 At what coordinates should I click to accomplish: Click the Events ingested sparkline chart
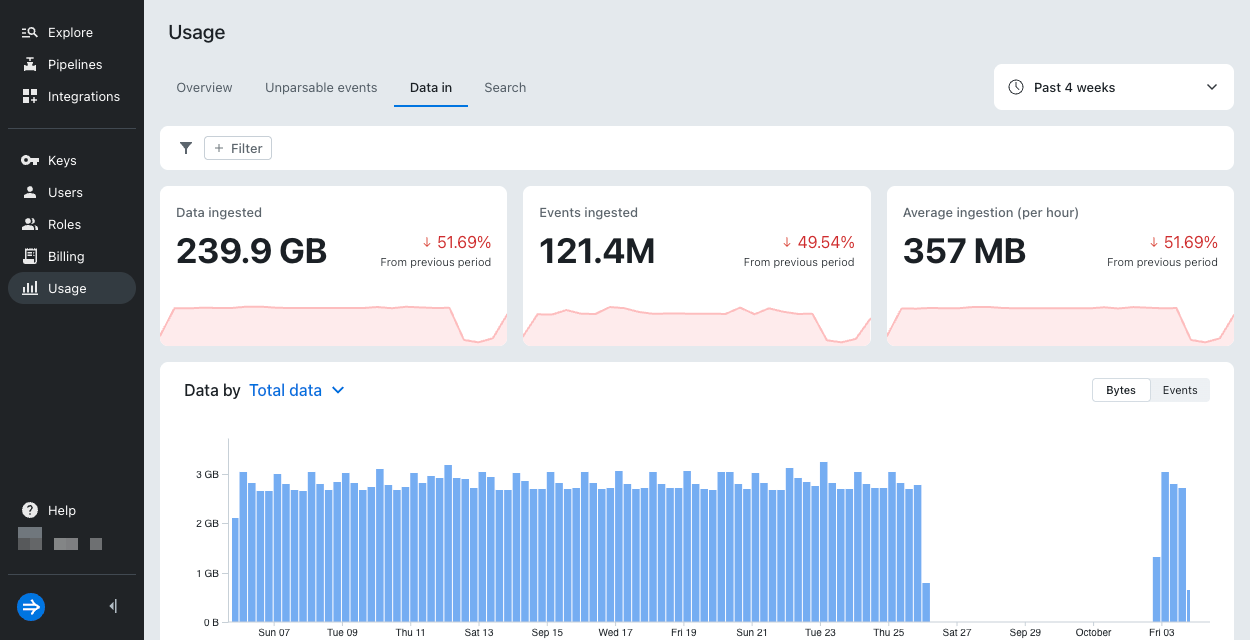pyautogui.click(x=697, y=320)
